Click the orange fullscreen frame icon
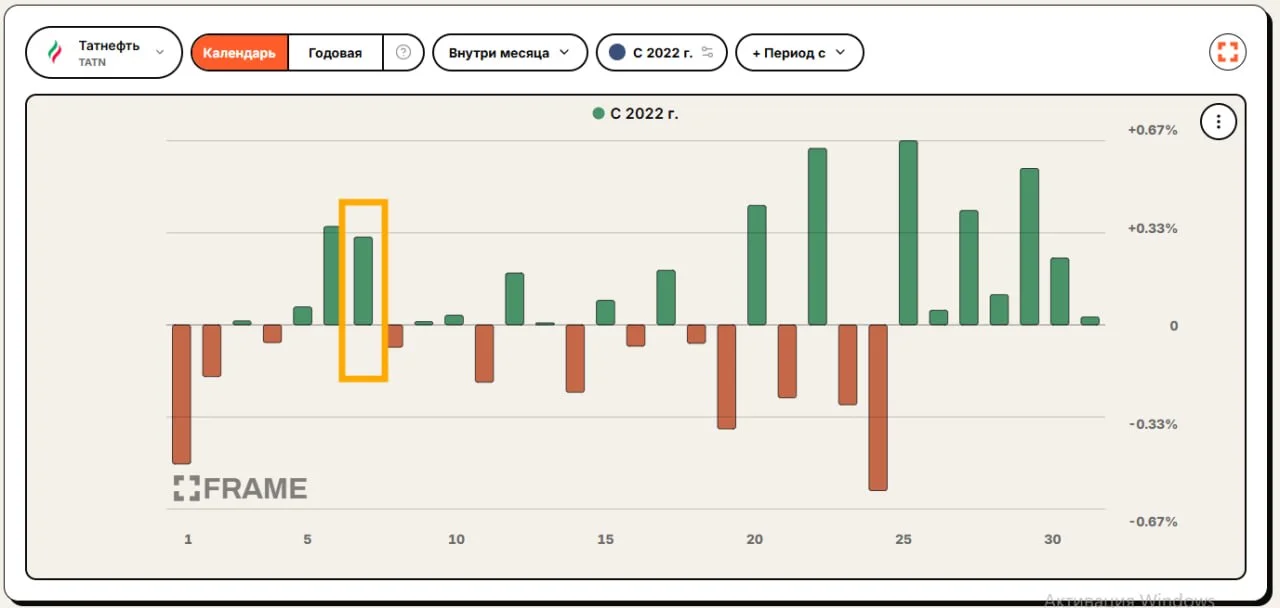The height and width of the screenshot is (608, 1280). click(x=1227, y=52)
